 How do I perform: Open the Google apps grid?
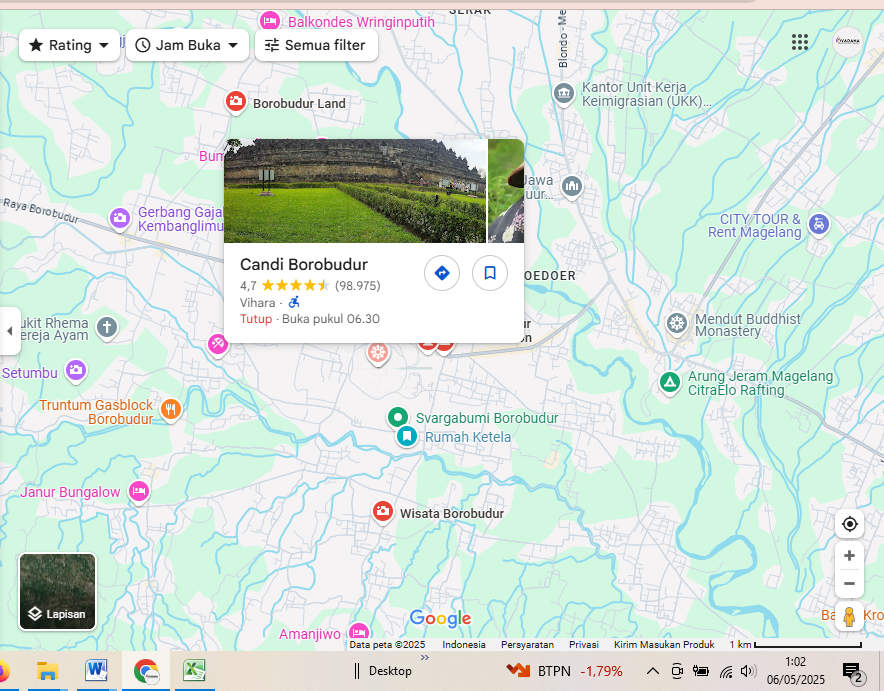point(799,42)
